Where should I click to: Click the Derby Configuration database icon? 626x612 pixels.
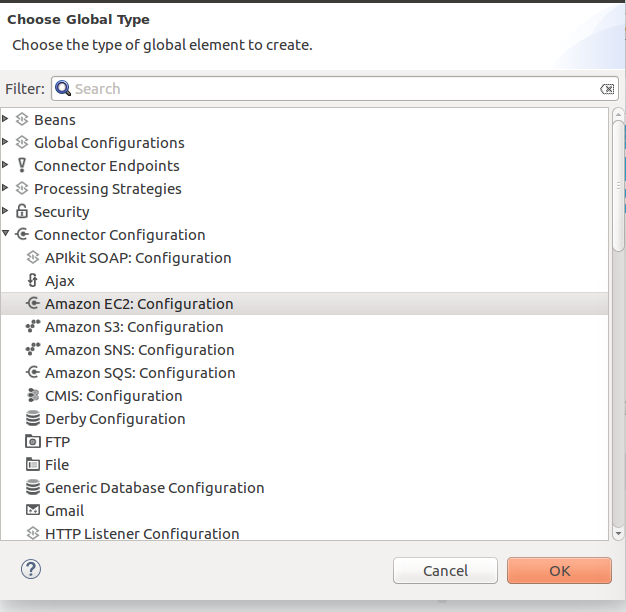tap(33, 418)
